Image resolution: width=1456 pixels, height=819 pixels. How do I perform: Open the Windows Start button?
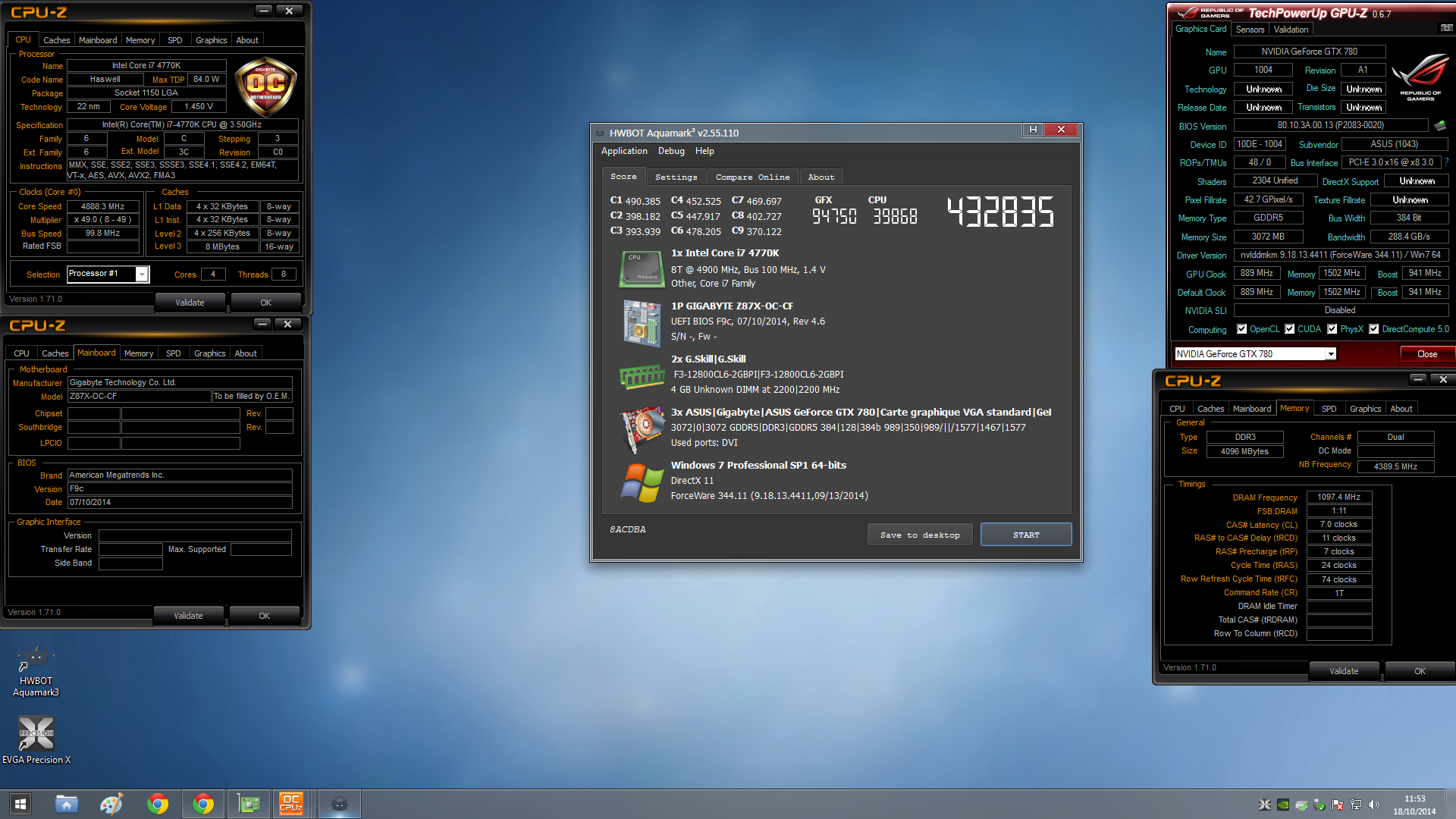tap(20, 804)
